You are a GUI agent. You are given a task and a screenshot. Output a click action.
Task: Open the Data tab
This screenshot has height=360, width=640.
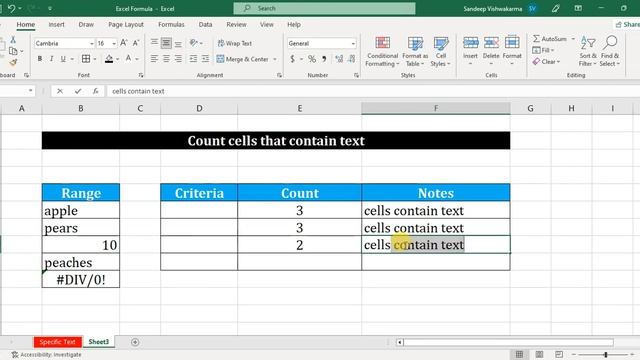tap(205, 24)
